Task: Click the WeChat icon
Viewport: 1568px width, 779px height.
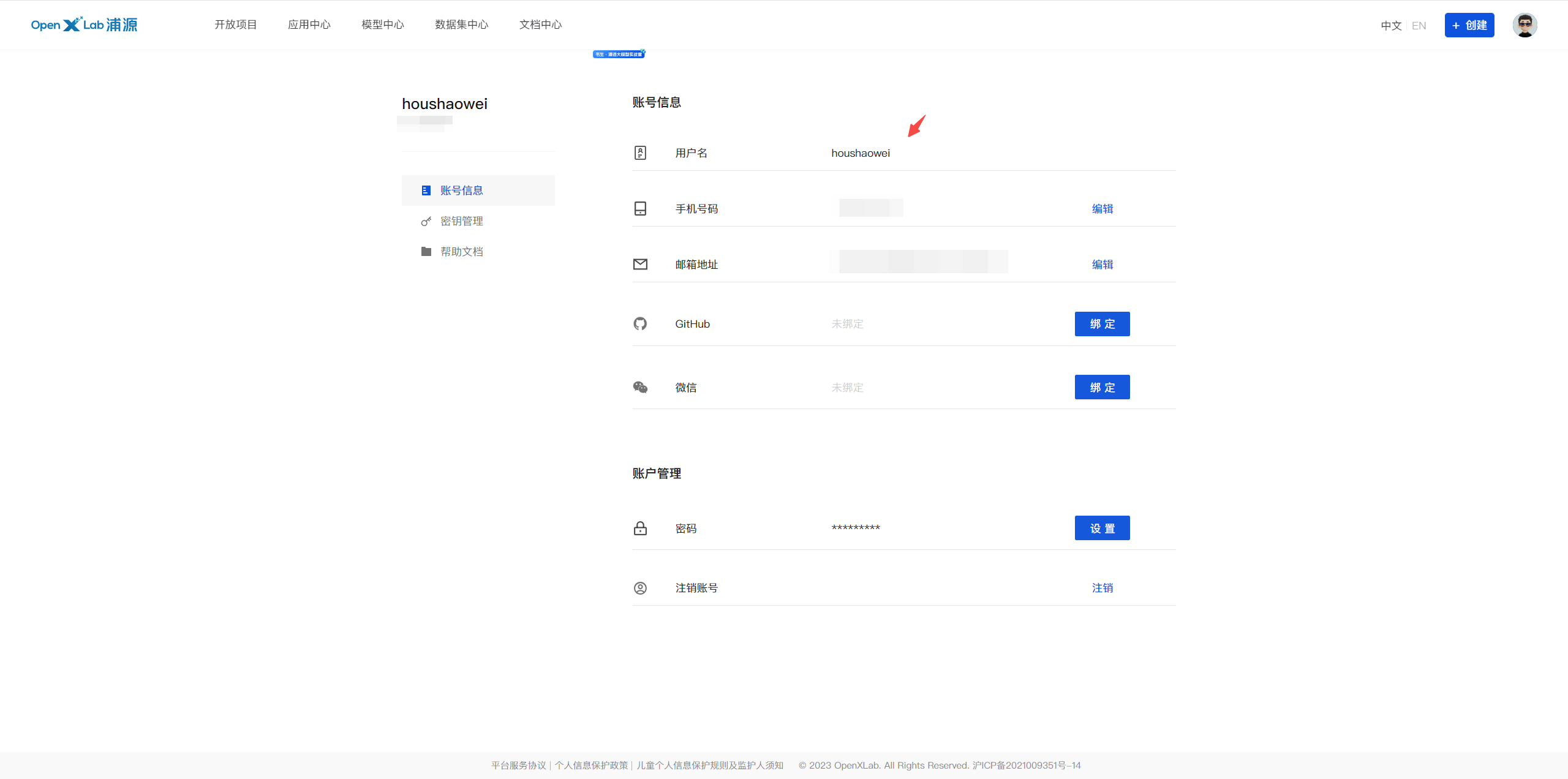Action: [x=640, y=387]
